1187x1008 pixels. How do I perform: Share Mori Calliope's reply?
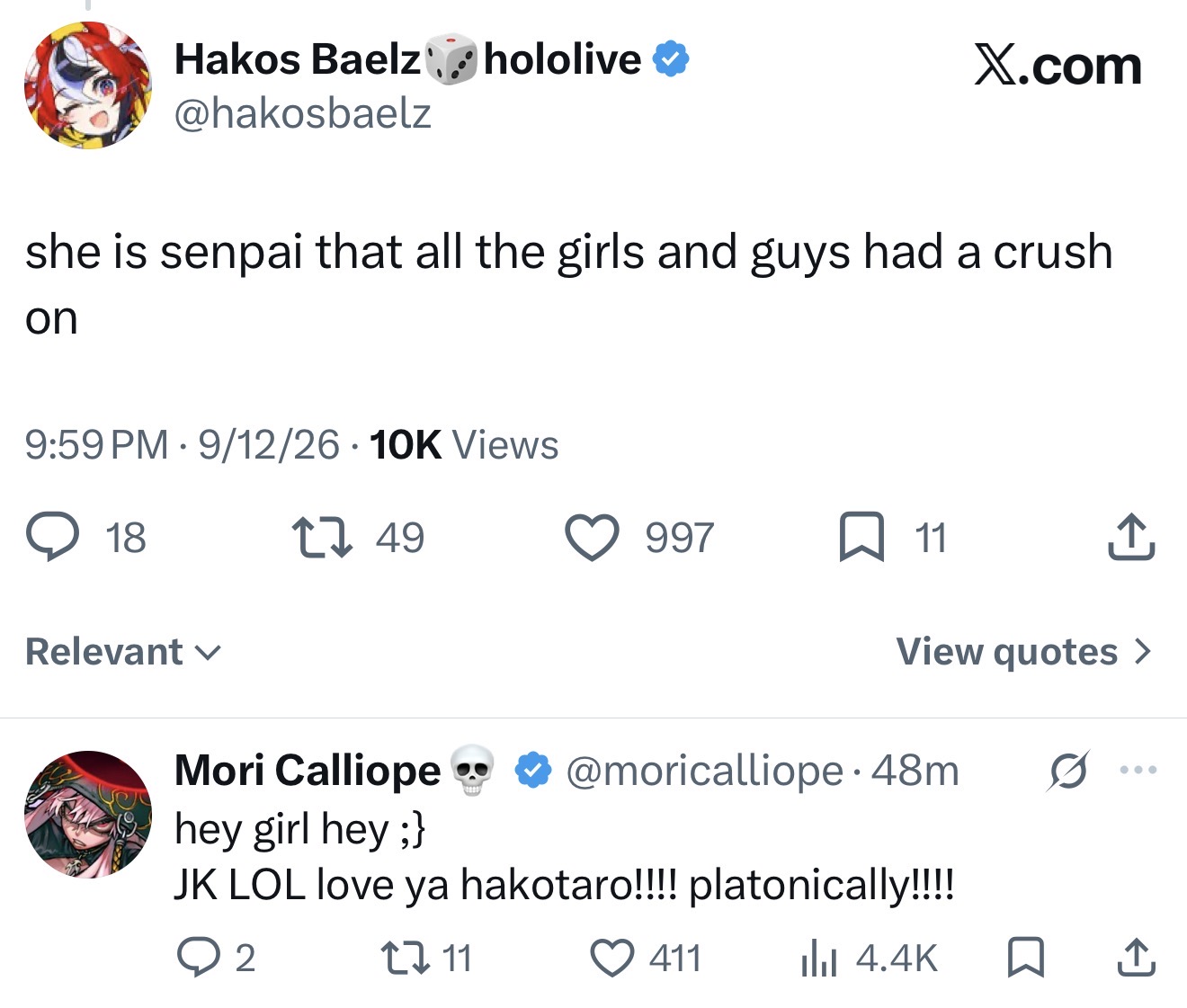point(1136,958)
